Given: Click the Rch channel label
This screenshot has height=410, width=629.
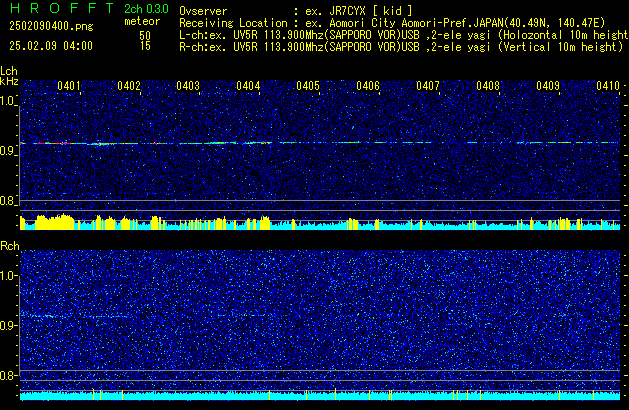Looking at the screenshot, I should [x=10, y=246].
